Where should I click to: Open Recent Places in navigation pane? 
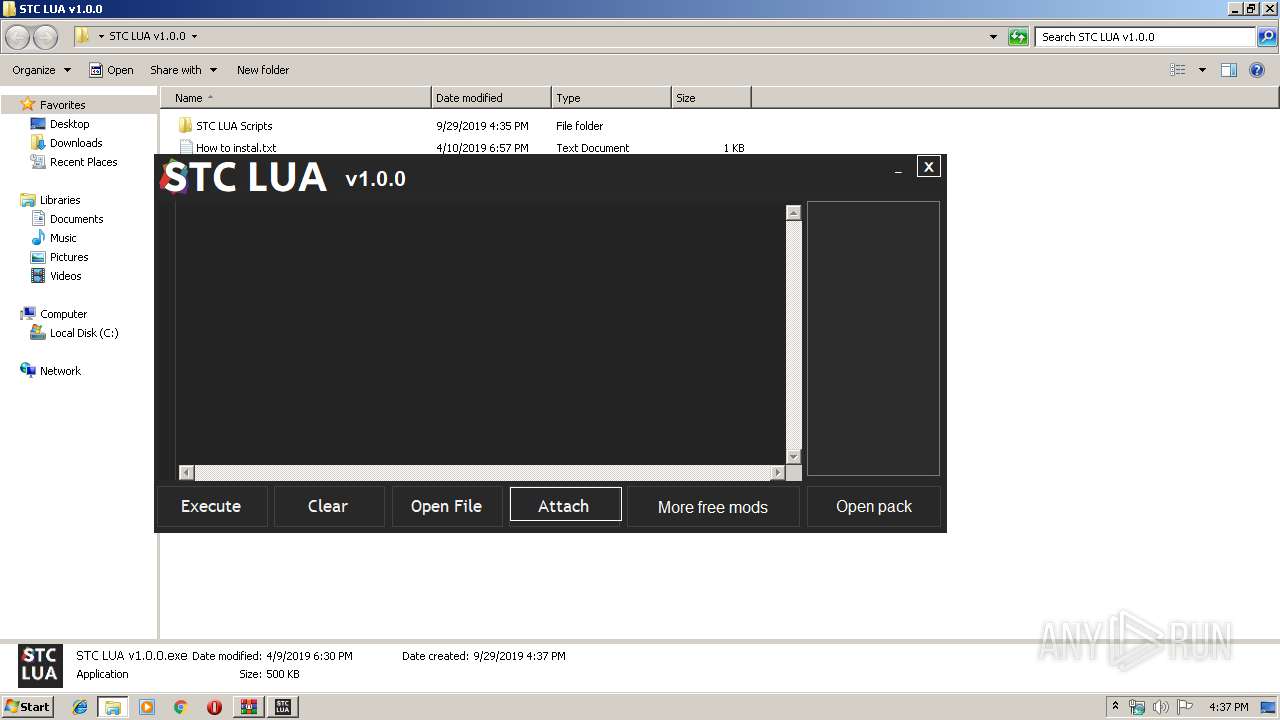pyautogui.click(x=83, y=162)
